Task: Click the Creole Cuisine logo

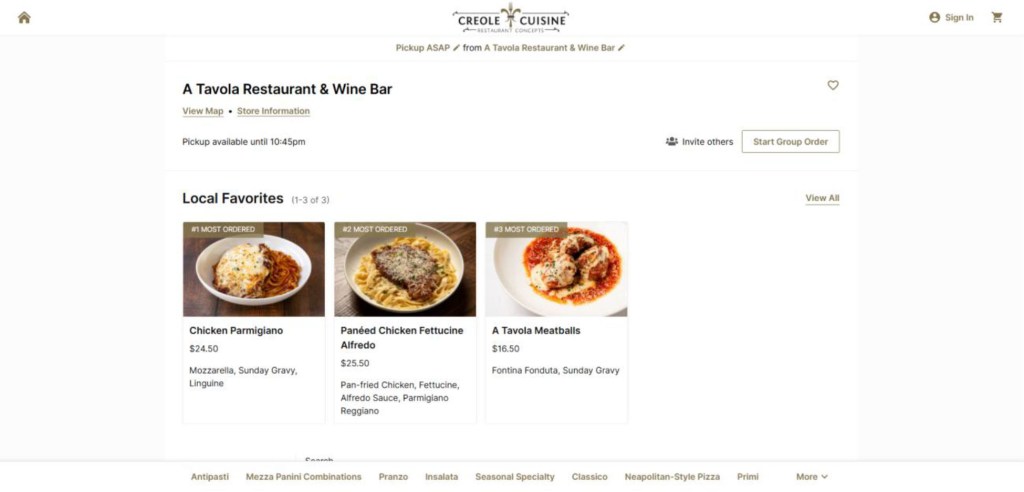Action: [x=510, y=18]
